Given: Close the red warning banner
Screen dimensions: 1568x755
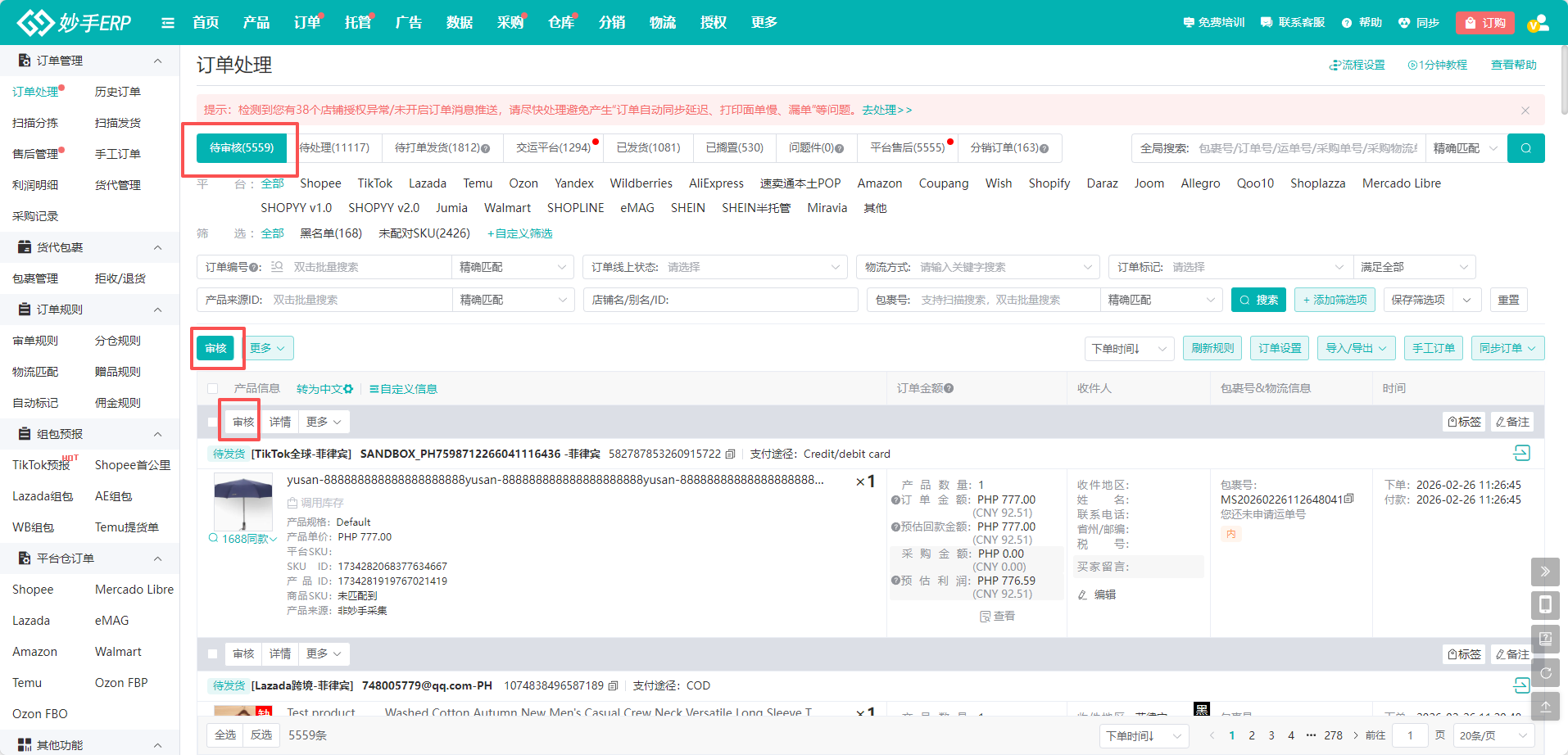Looking at the screenshot, I should (1525, 111).
